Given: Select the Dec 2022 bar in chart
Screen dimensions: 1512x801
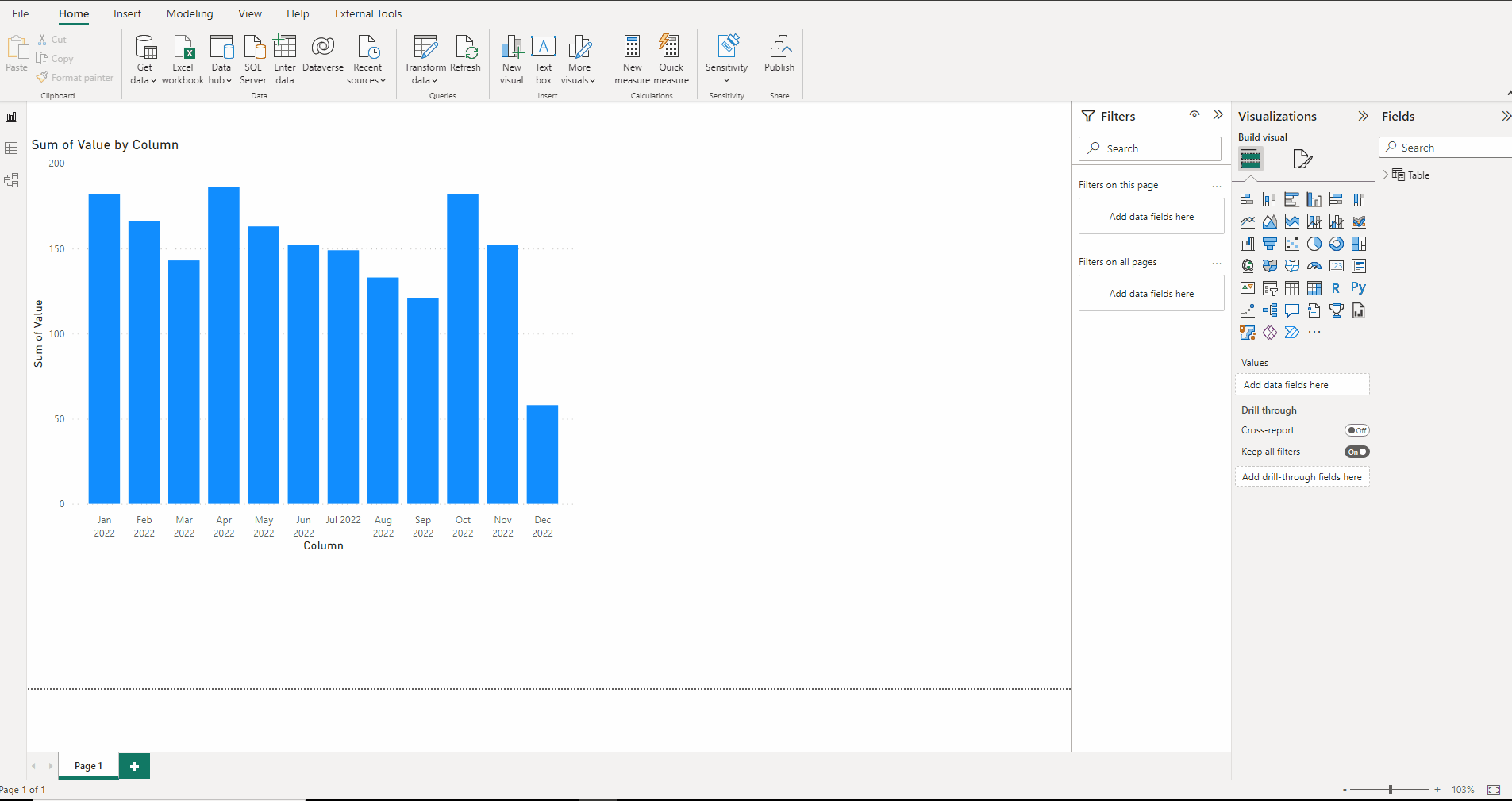Looking at the screenshot, I should click(x=542, y=454).
